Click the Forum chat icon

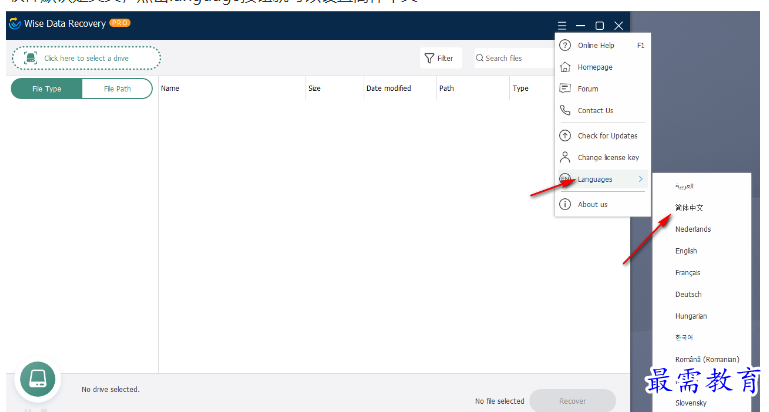click(x=565, y=88)
